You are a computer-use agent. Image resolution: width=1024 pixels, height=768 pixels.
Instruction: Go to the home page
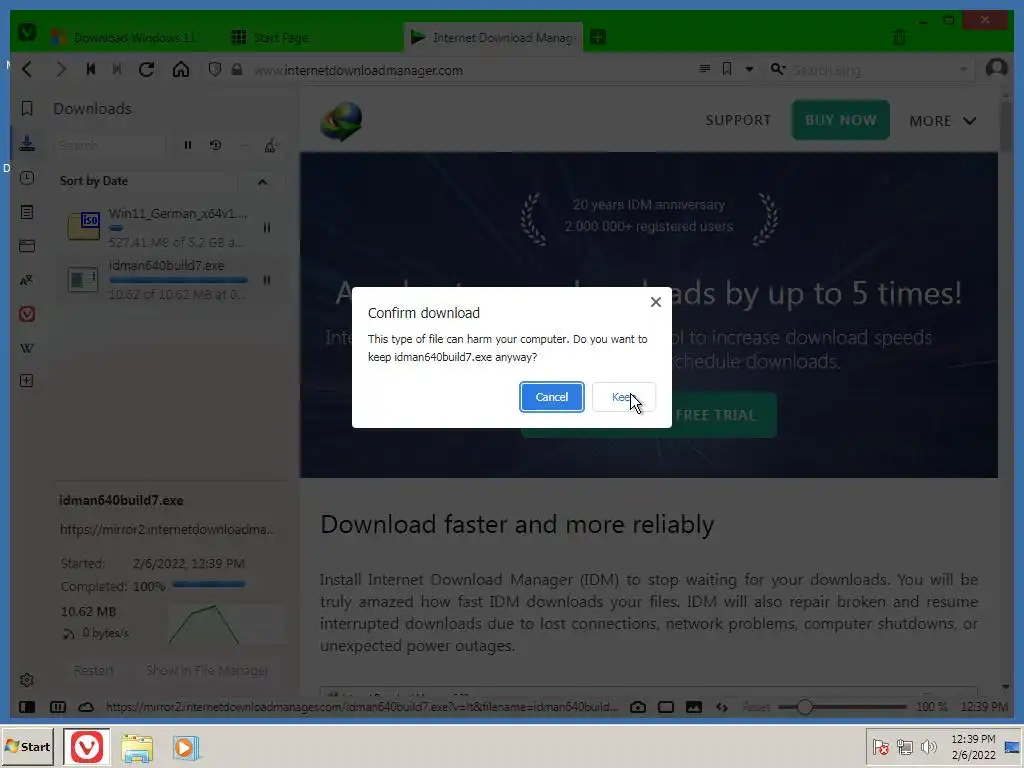pos(181,69)
